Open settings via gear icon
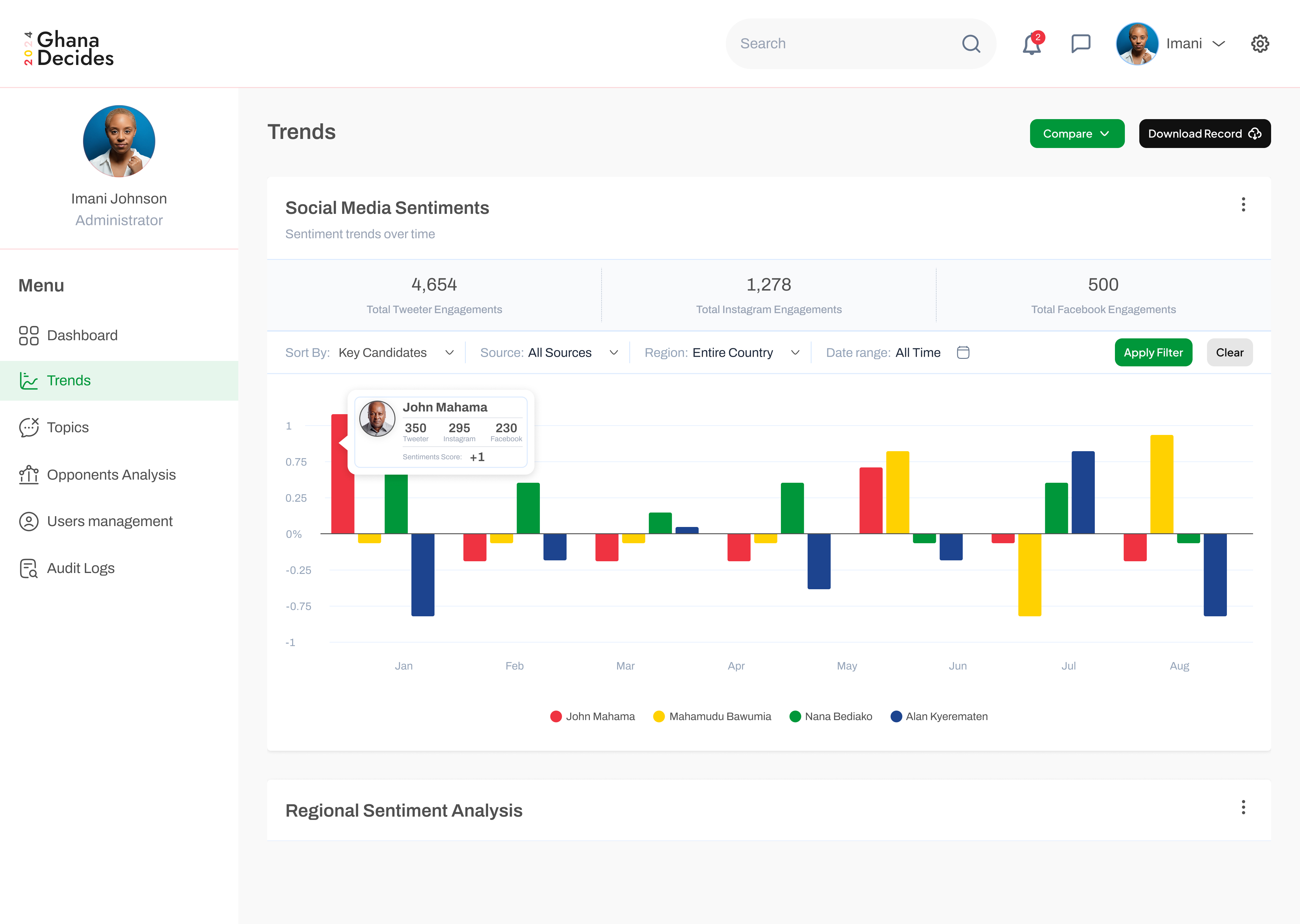Screen dimensions: 1300x924 coord(1260,44)
